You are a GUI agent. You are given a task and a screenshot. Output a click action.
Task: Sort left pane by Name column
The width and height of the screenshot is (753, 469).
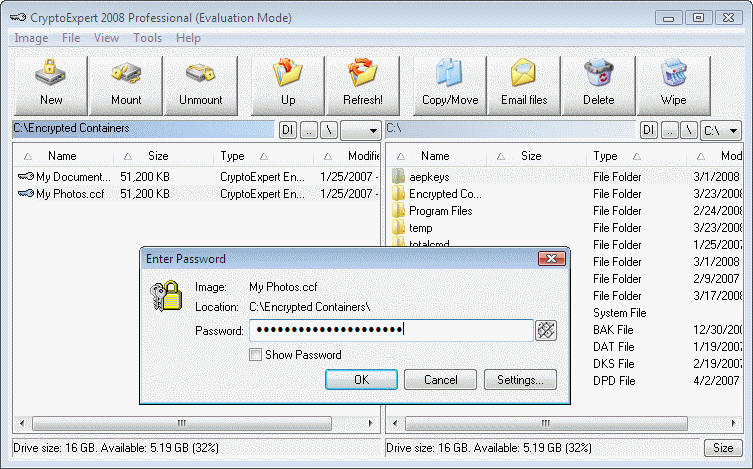point(62,156)
